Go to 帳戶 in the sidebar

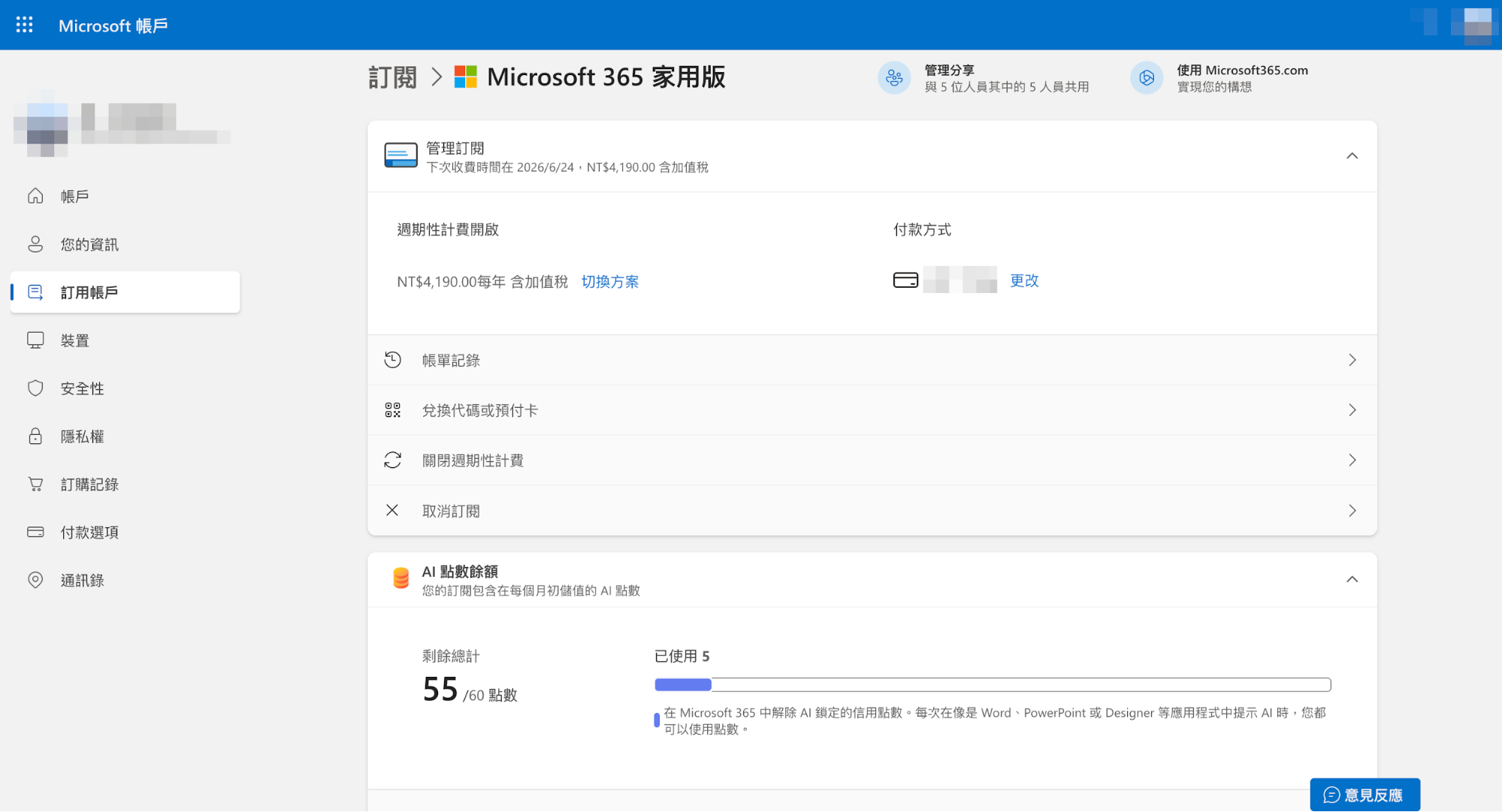point(125,196)
